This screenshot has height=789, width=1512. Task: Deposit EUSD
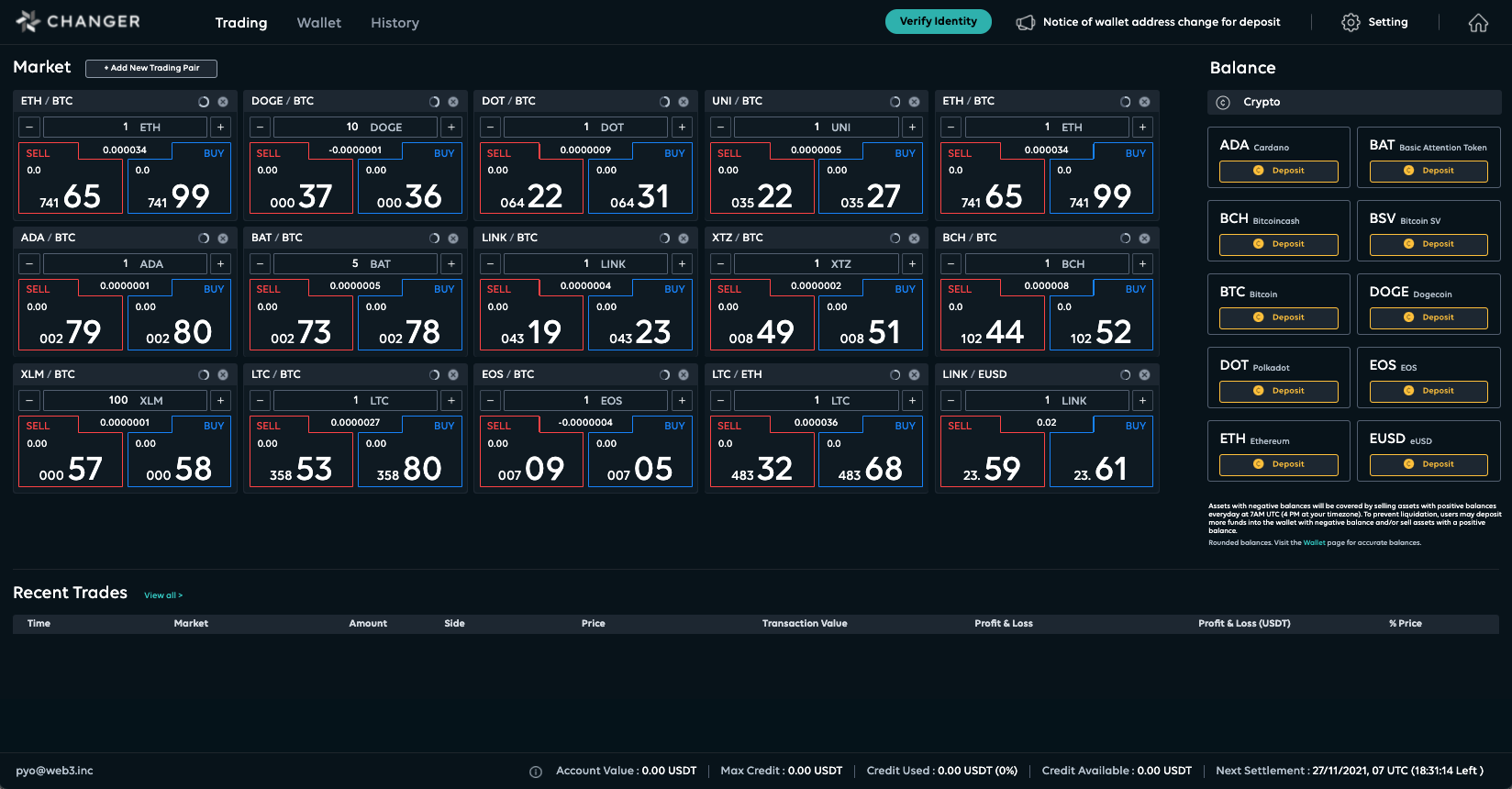click(x=1429, y=464)
